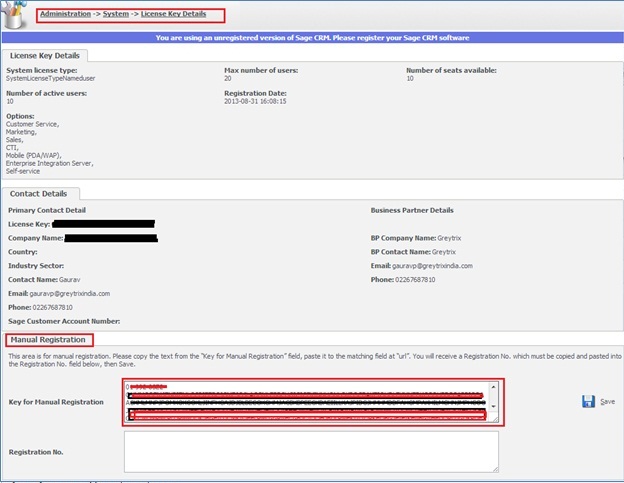Click resize handle of Registration No. box
624x483 pixels.
pyautogui.click(x=495, y=467)
